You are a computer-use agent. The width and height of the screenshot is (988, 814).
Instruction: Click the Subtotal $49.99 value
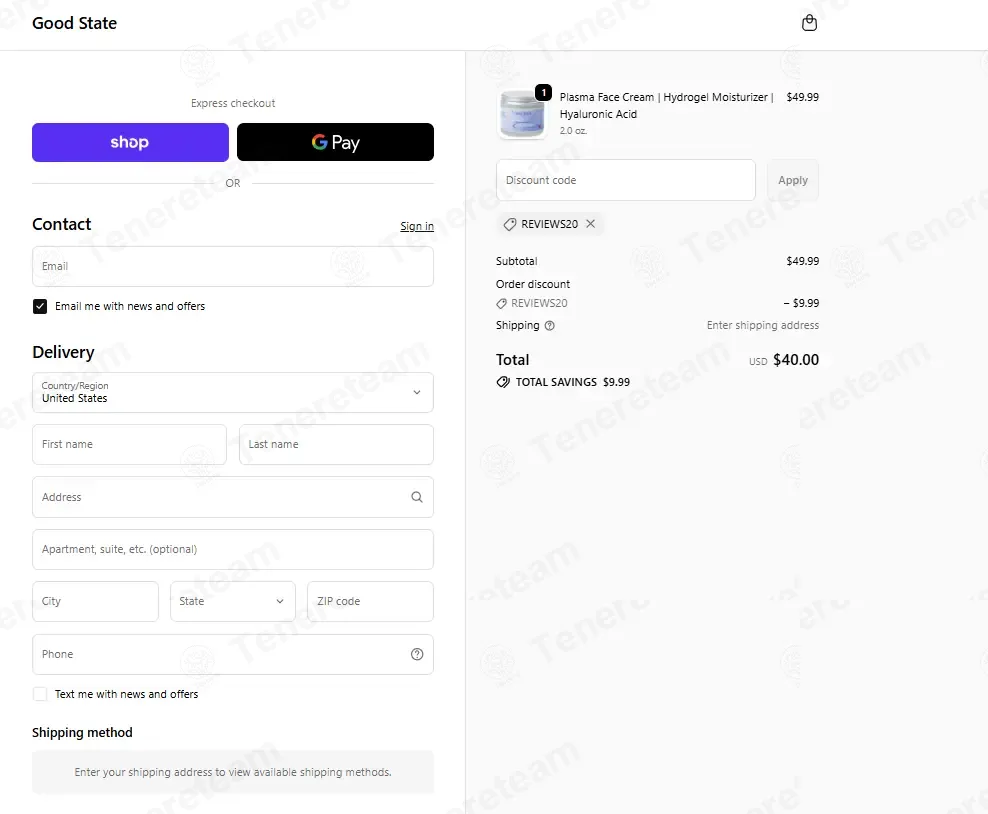(802, 261)
